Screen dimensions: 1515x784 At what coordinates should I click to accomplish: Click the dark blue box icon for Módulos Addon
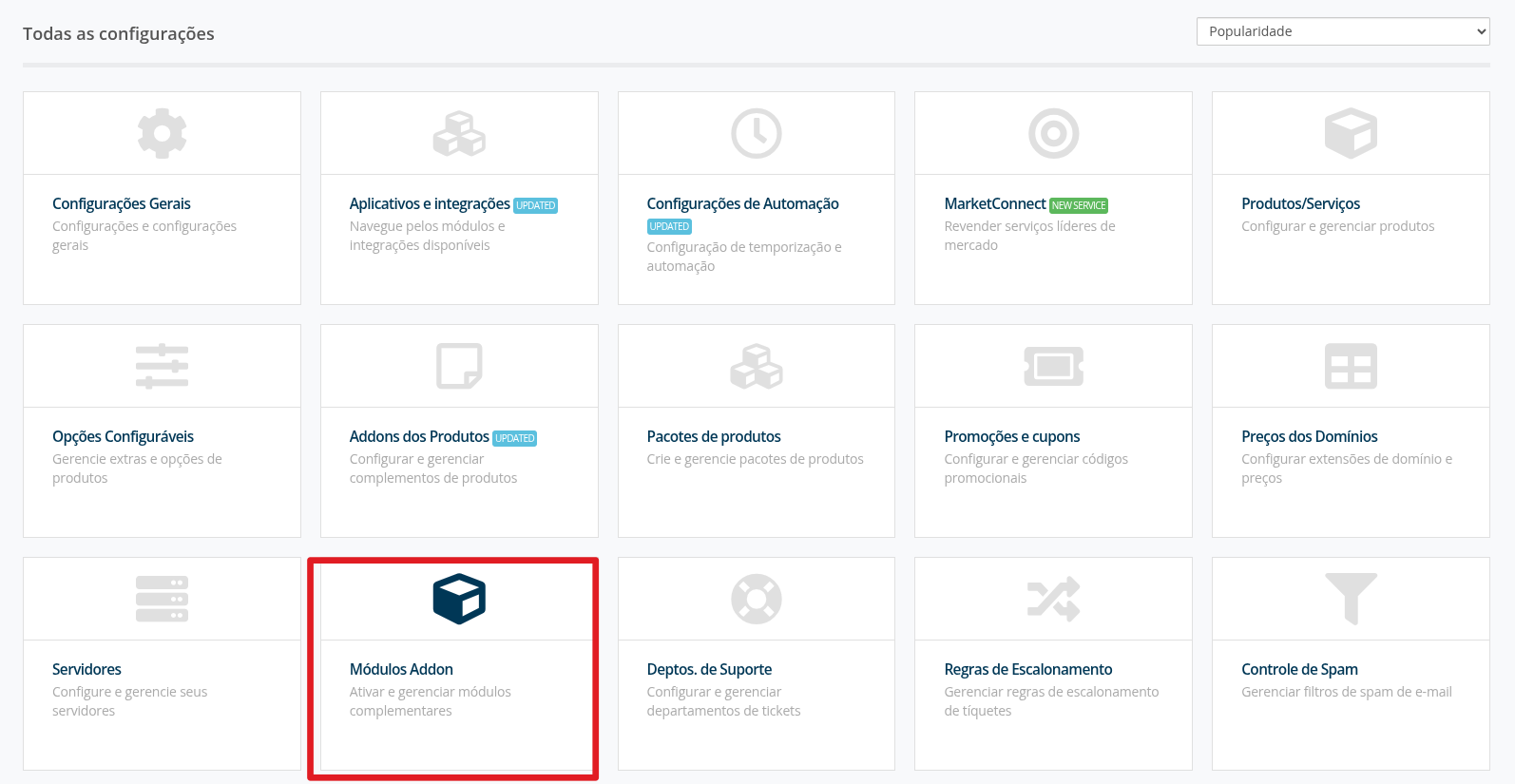[459, 599]
